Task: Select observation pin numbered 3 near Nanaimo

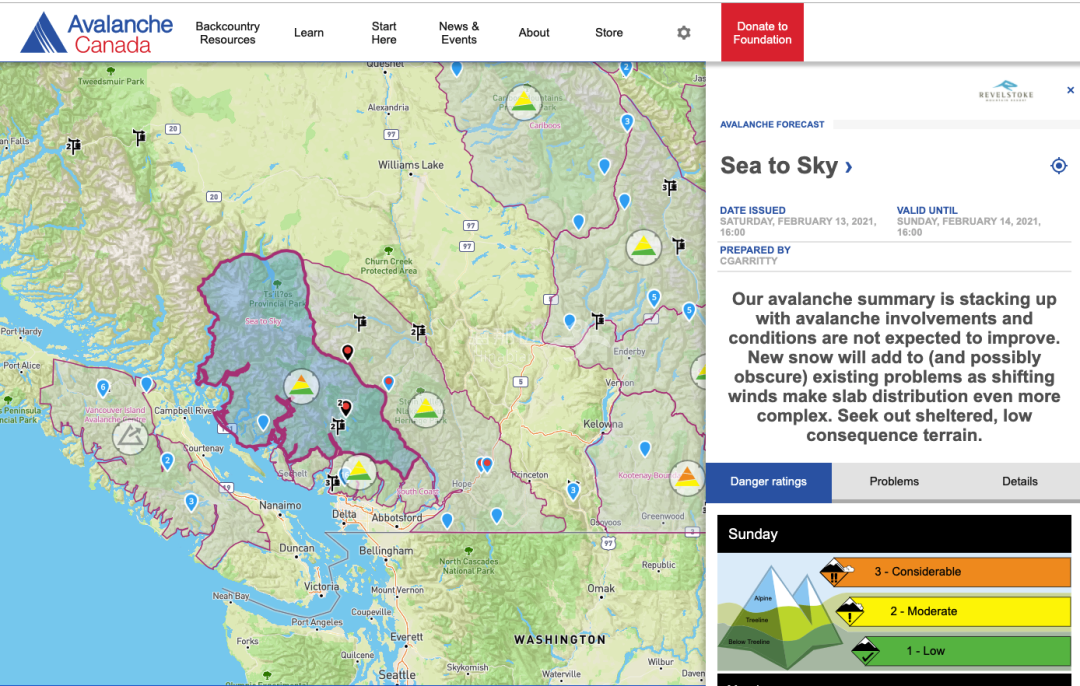Action: pyautogui.click(x=191, y=502)
